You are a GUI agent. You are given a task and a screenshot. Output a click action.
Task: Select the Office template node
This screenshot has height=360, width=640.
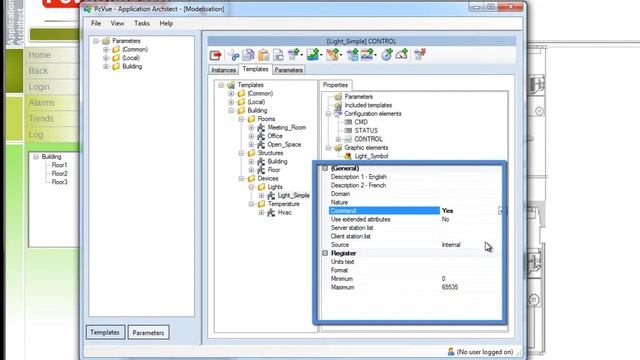click(275, 136)
